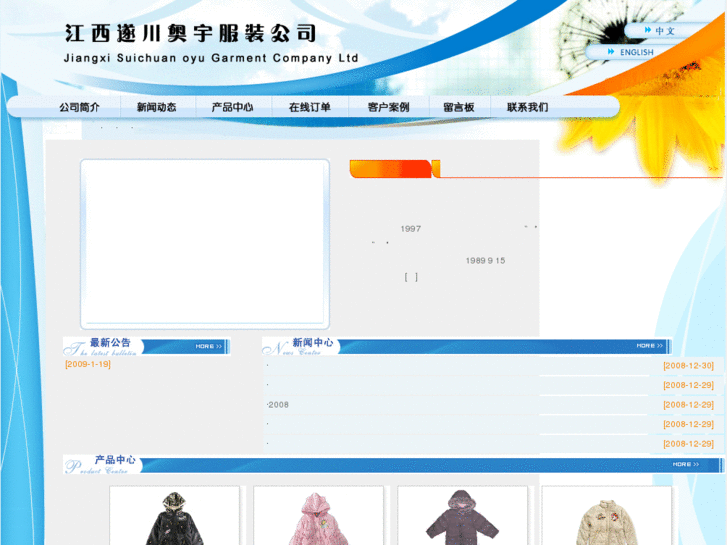Screen dimensions: 727x545
Task: Go to 产品中心 in navigation bar
Action: coord(232,107)
